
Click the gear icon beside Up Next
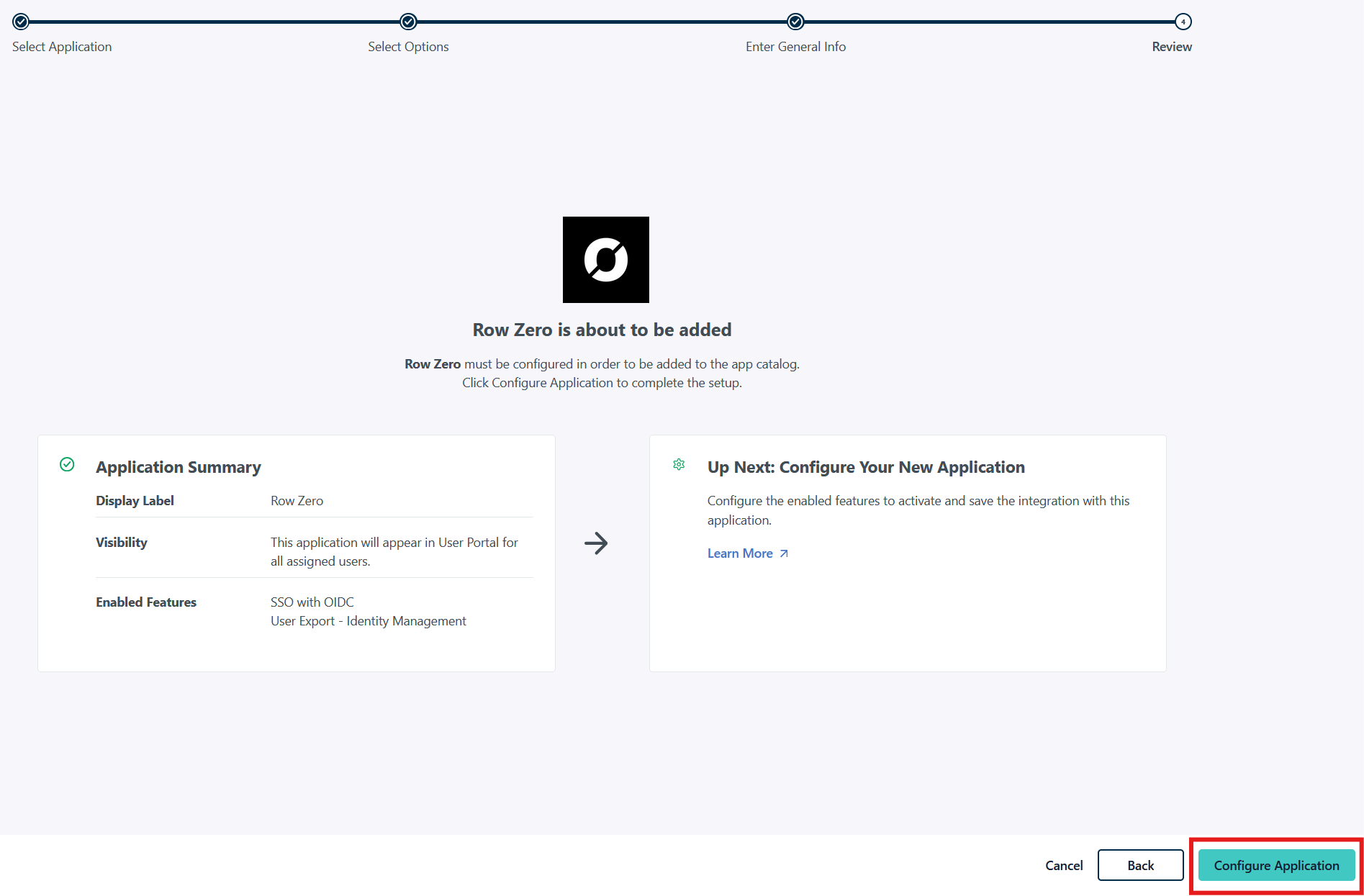[x=679, y=465]
